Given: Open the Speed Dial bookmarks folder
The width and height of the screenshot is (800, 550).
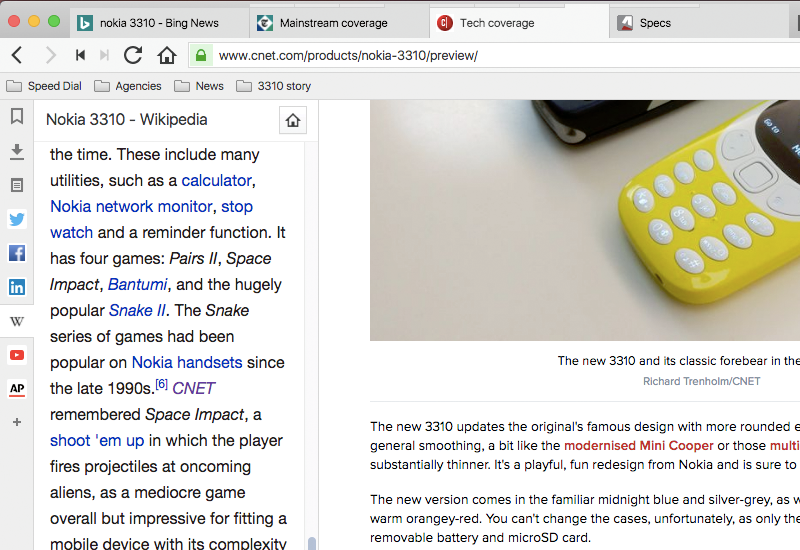Looking at the screenshot, I should coord(44,86).
